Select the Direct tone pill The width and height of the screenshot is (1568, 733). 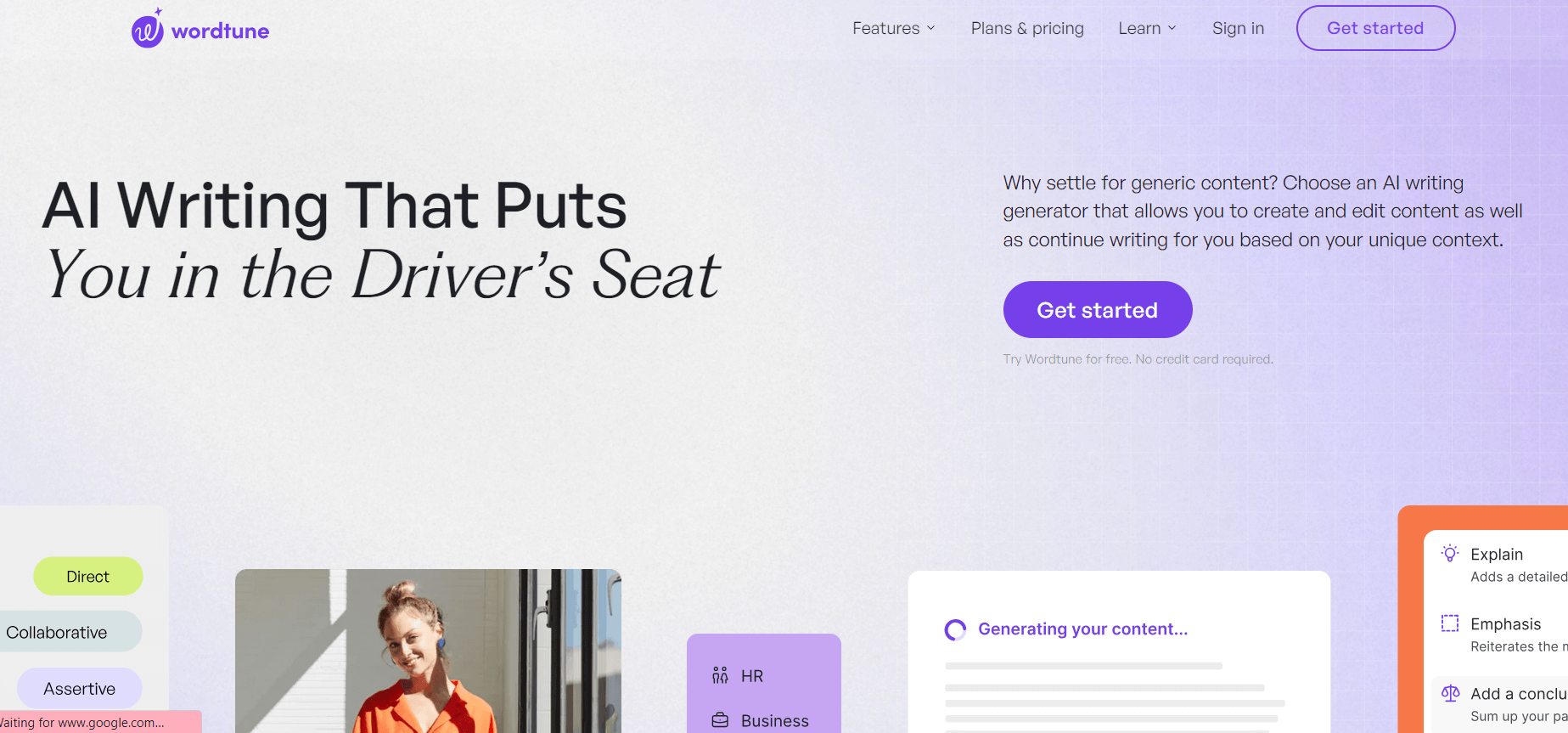[x=88, y=577]
